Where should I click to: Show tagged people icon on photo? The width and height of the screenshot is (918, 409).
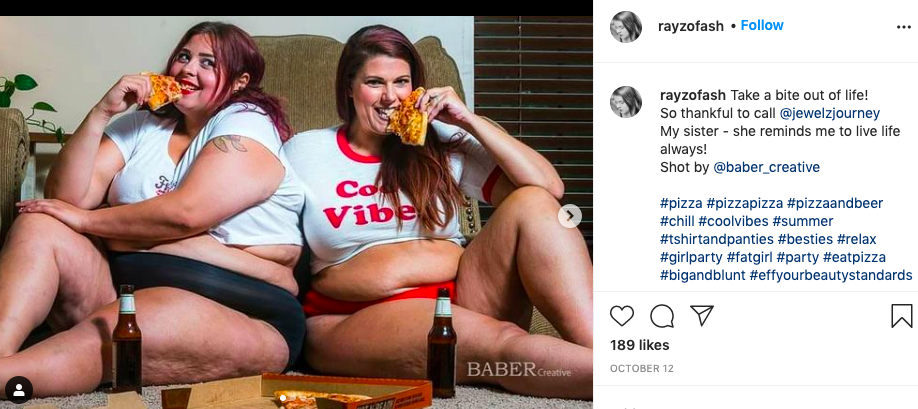pyautogui.click(x=19, y=390)
